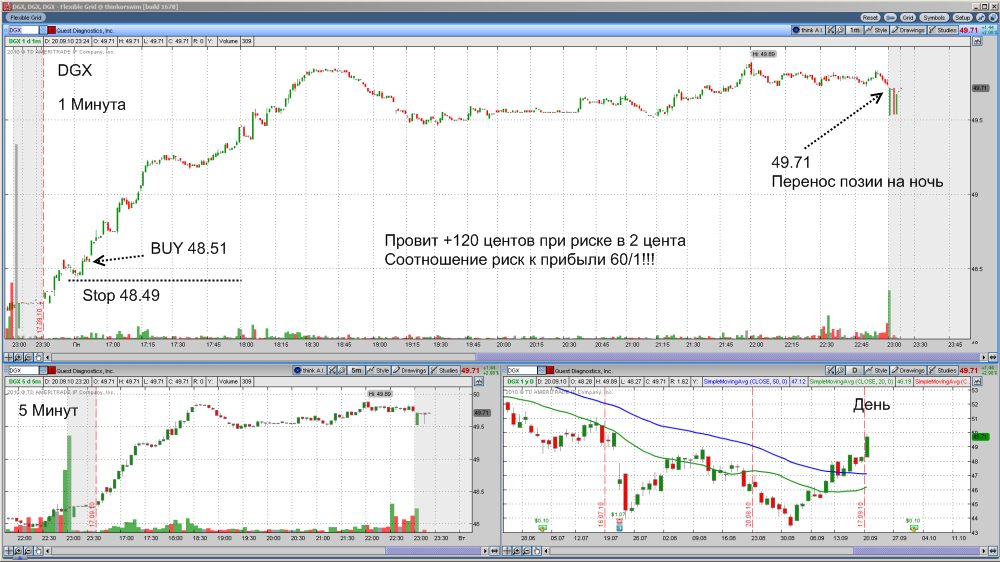Open Studies in the 1-minute chart toolbar
The image size is (1000, 562).
941,31
